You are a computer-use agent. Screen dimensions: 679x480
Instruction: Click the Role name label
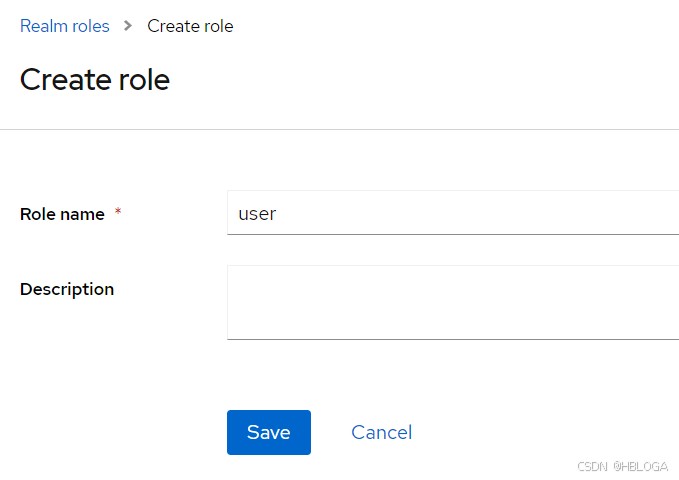[62, 214]
